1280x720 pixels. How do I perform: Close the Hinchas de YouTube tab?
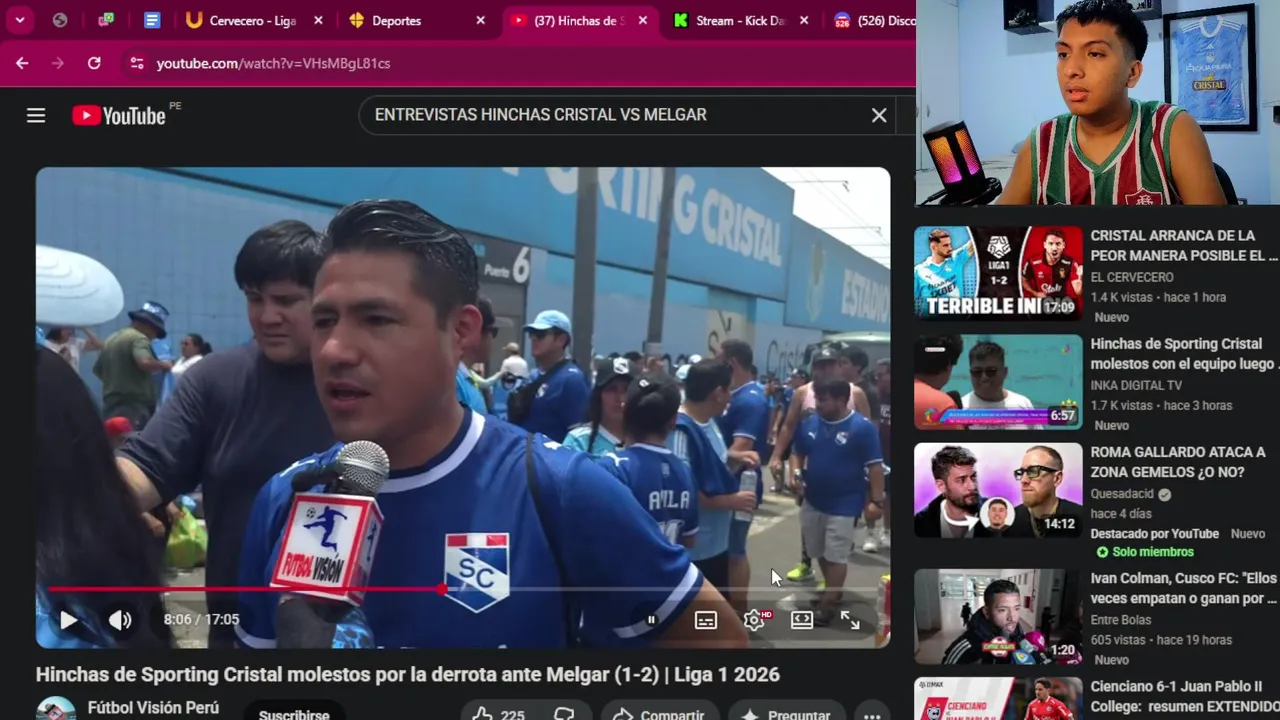click(643, 20)
